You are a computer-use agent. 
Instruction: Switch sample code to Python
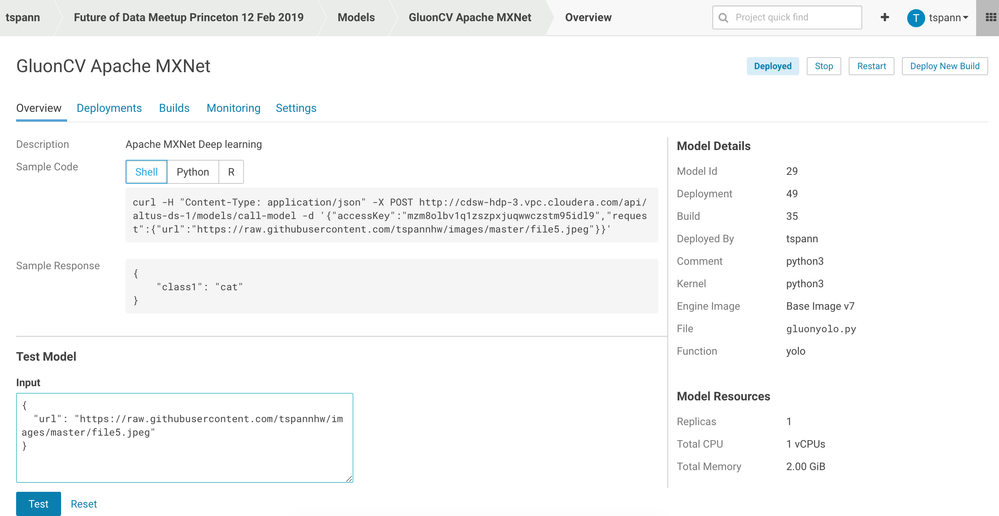point(192,172)
